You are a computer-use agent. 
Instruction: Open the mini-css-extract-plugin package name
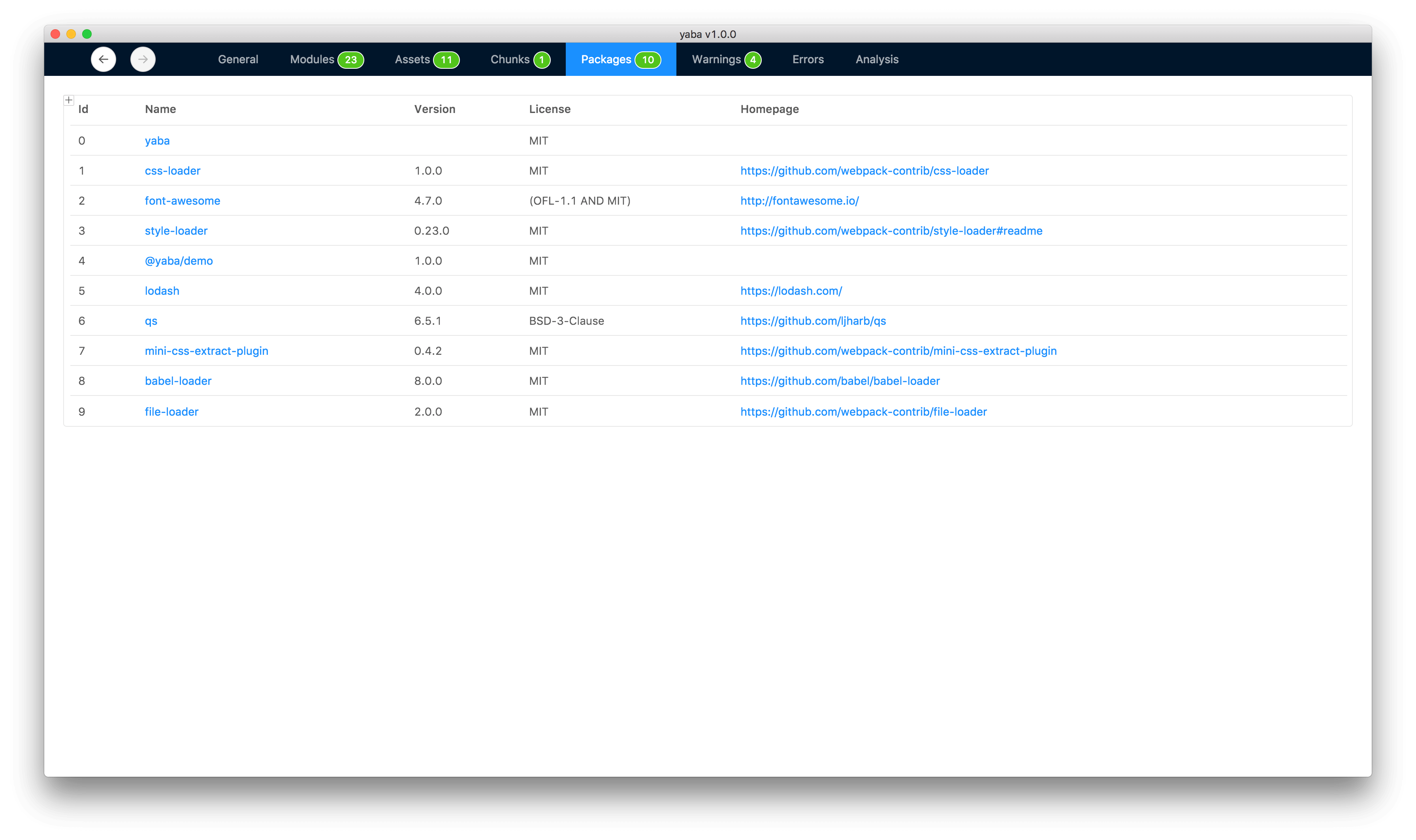pos(207,351)
